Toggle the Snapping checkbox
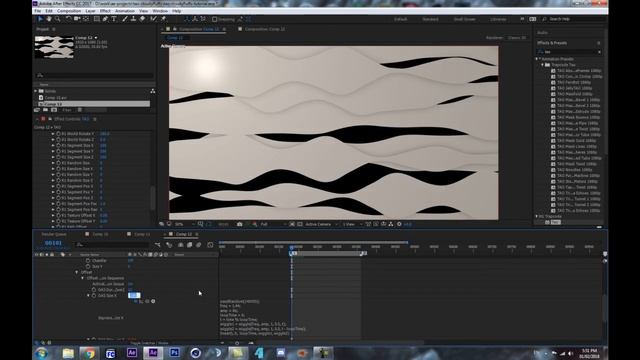The width and height of the screenshot is (640, 360). [x=215, y=19]
